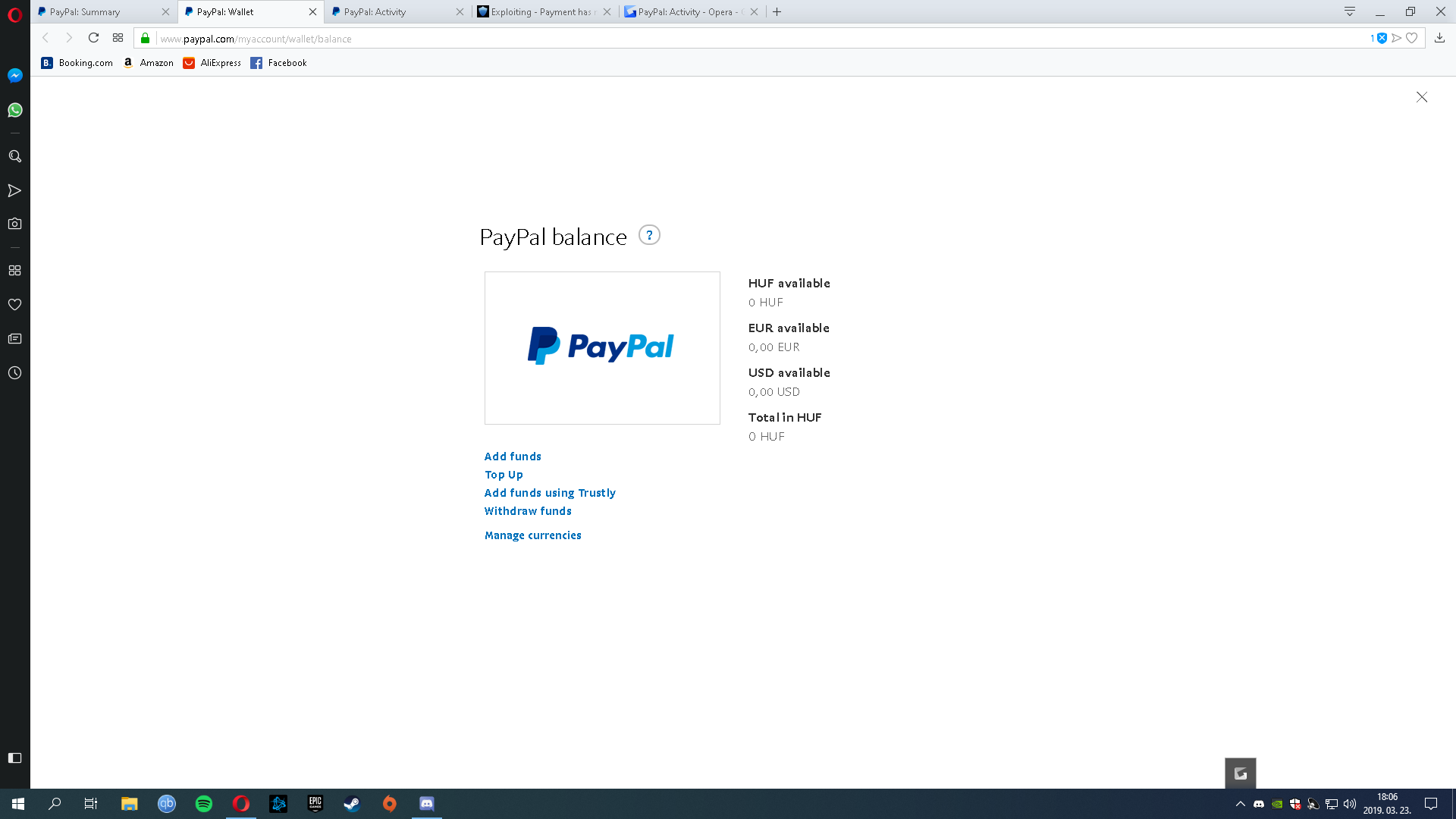Open Spotify from the taskbar

[203, 804]
